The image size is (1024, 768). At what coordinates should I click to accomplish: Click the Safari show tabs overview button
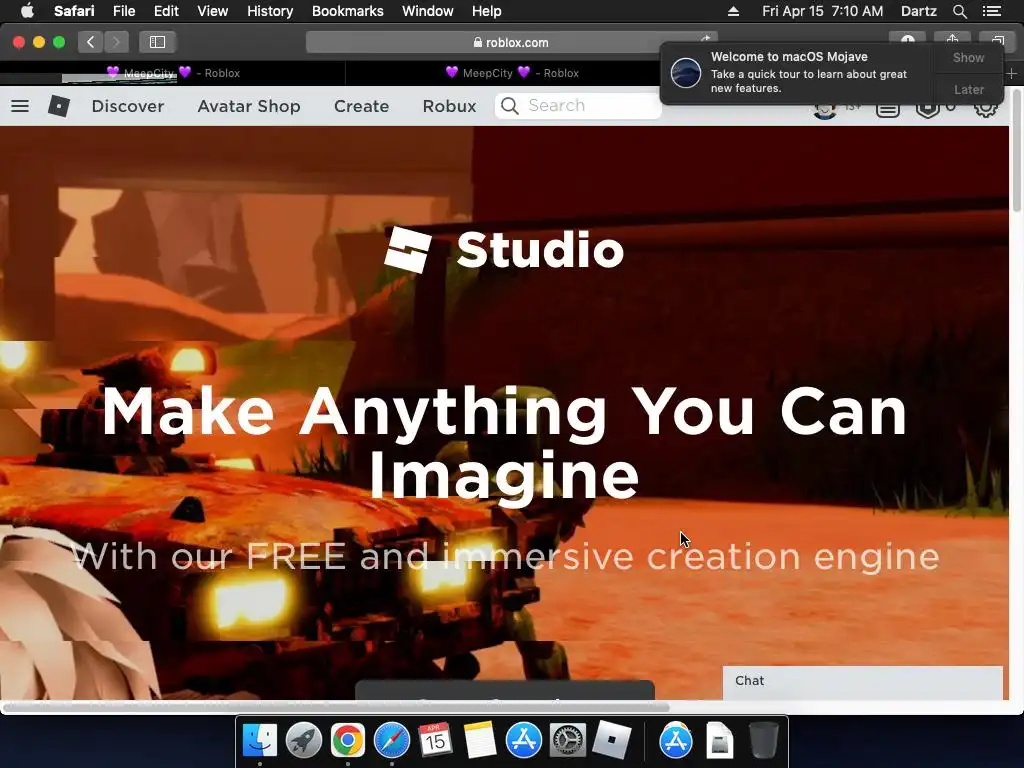click(997, 42)
